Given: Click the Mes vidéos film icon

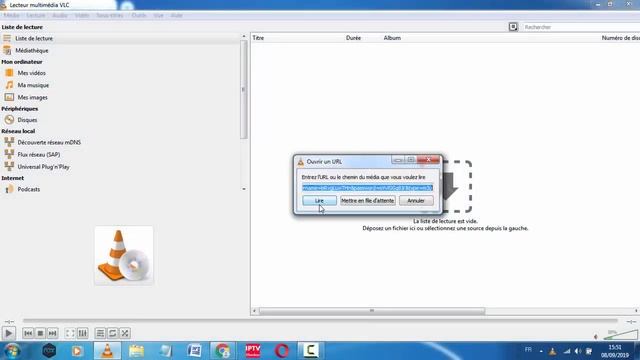Looking at the screenshot, I should point(9,73).
